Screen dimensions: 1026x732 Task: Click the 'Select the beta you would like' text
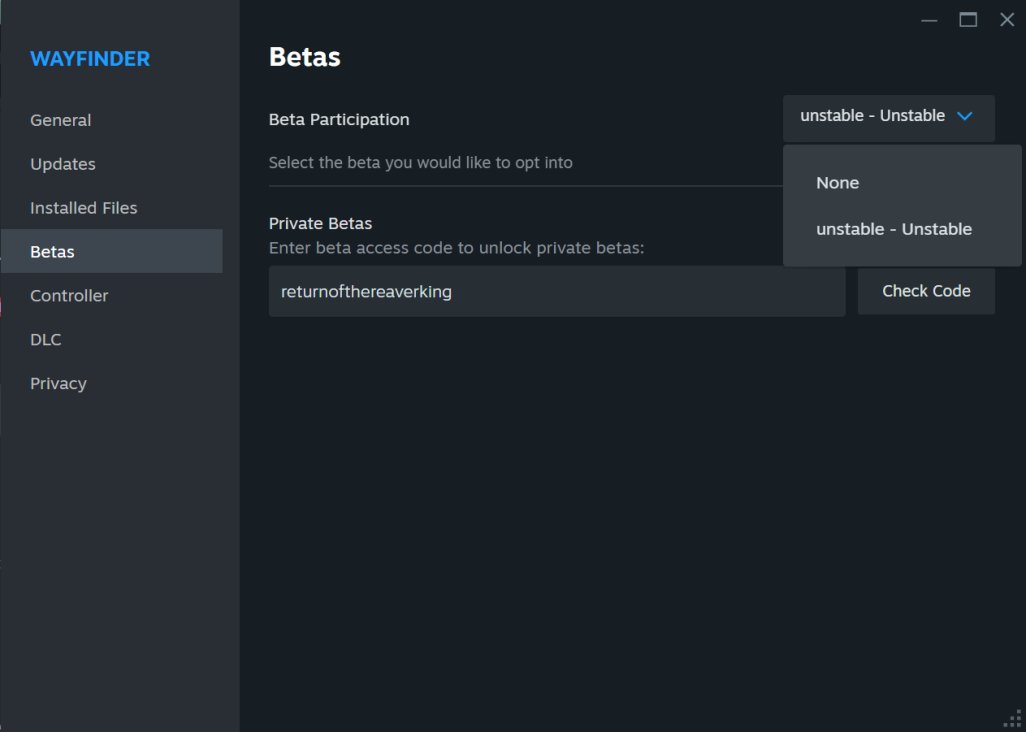coord(421,163)
